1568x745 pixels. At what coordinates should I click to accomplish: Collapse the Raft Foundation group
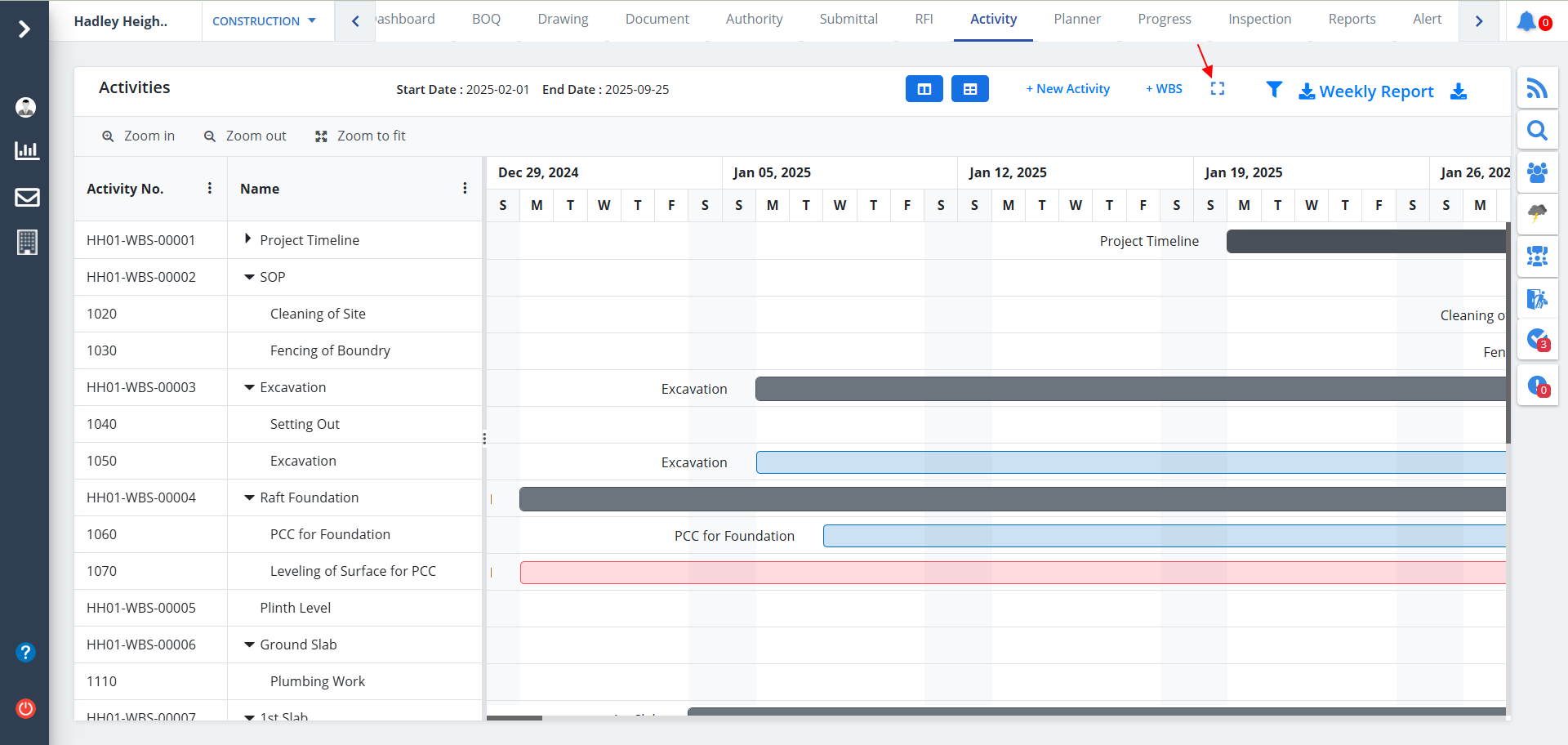tap(249, 497)
